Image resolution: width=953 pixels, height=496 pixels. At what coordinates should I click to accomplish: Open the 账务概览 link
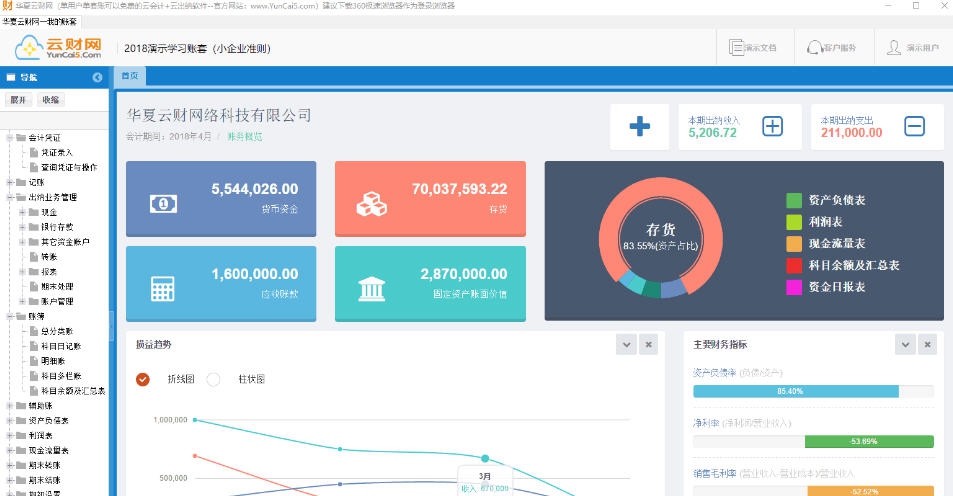(244, 137)
